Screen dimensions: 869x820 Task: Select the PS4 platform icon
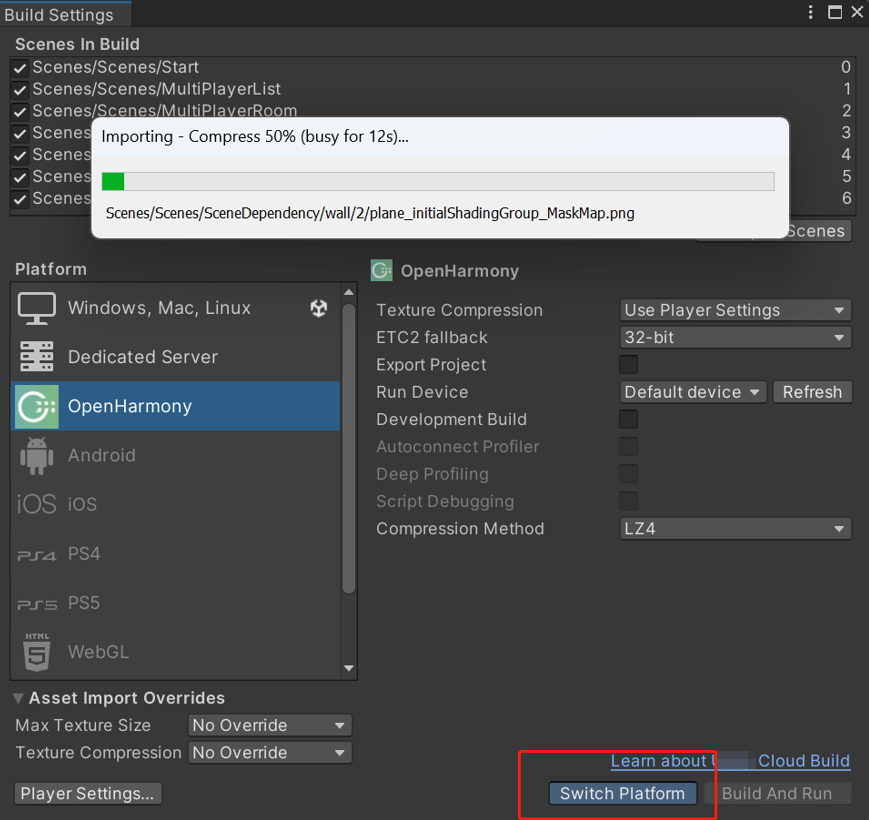pyautogui.click(x=37, y=554)
